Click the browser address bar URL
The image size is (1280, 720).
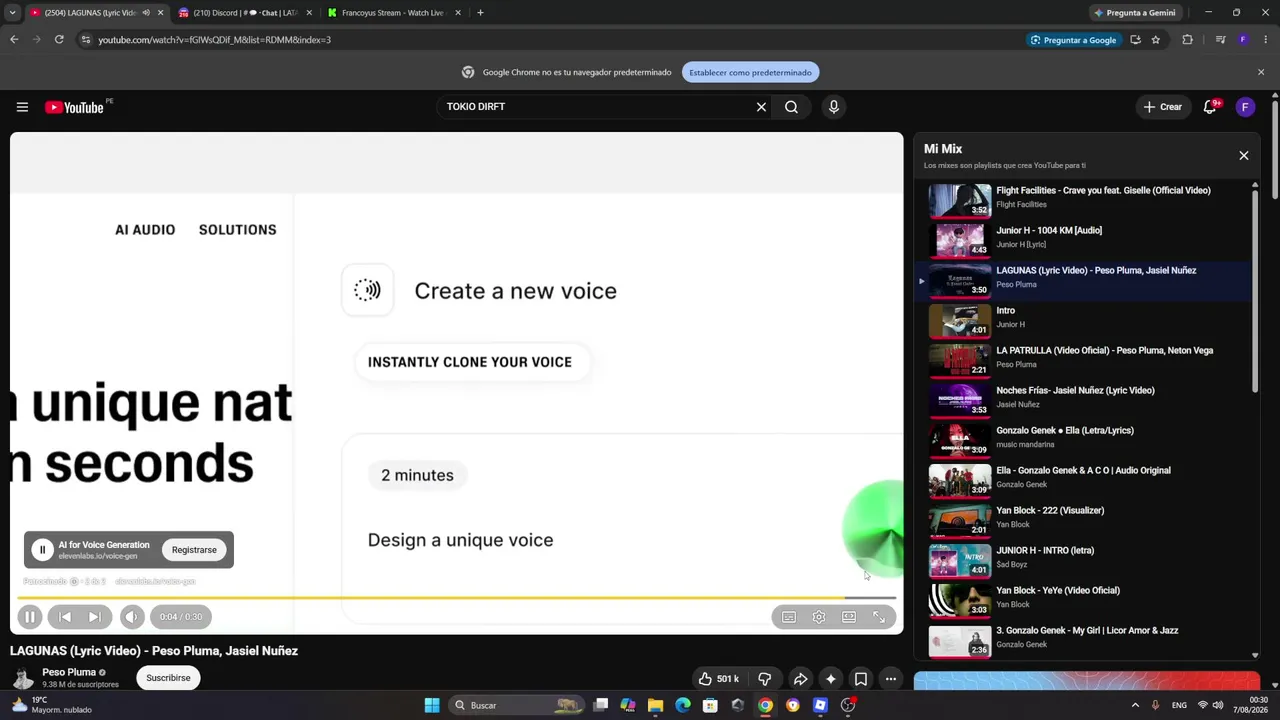(x=215, y=40)
